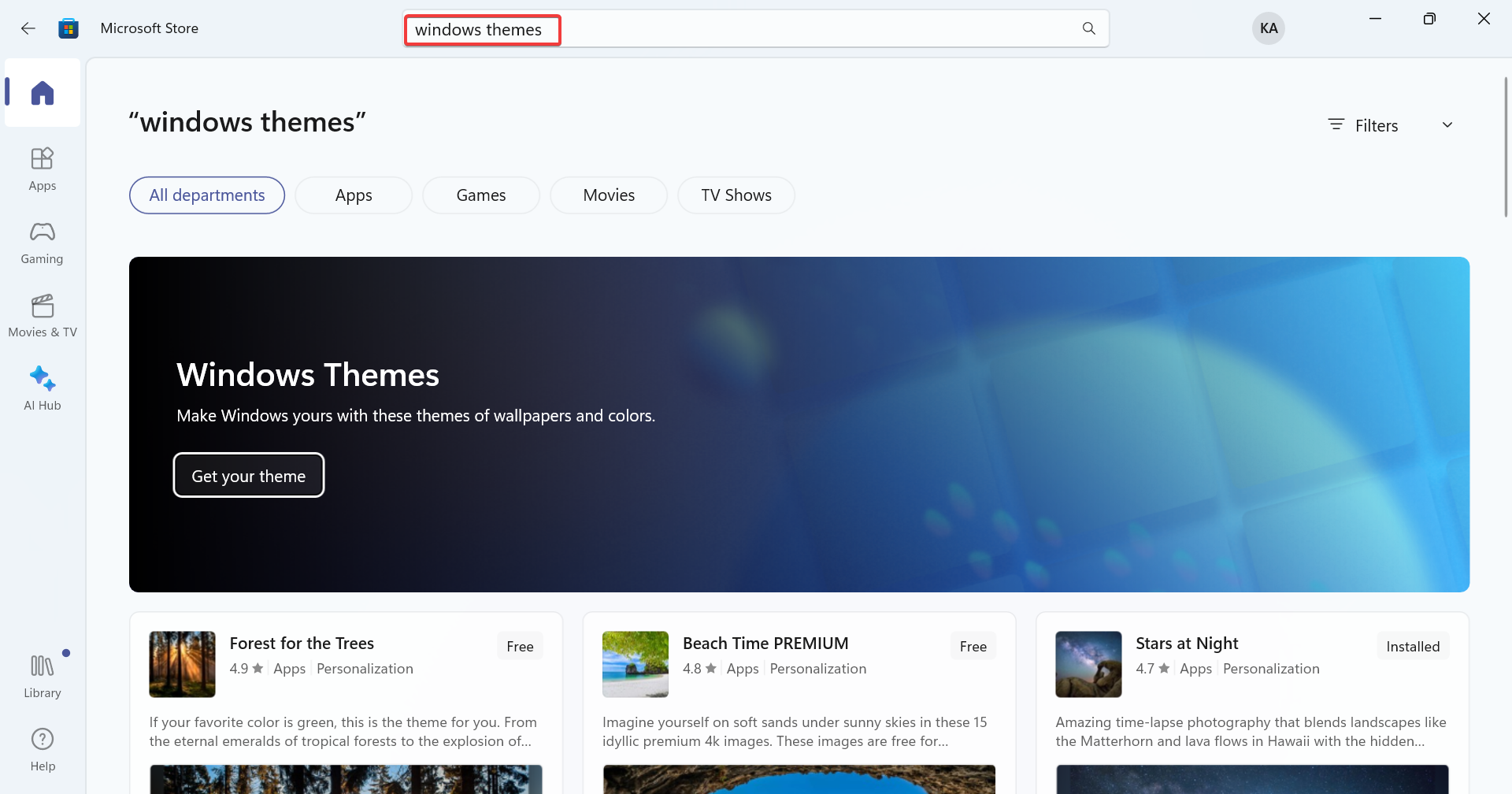Click Personalization under Stars at Night

[1271, 669]
